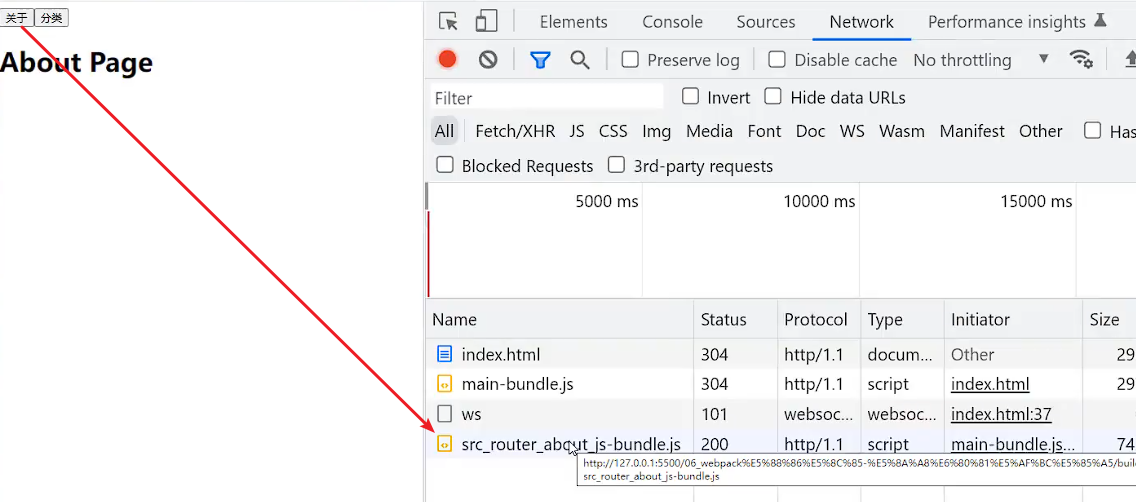Click the index.html document file icon
1136x502 pixels.
[445, 354]
